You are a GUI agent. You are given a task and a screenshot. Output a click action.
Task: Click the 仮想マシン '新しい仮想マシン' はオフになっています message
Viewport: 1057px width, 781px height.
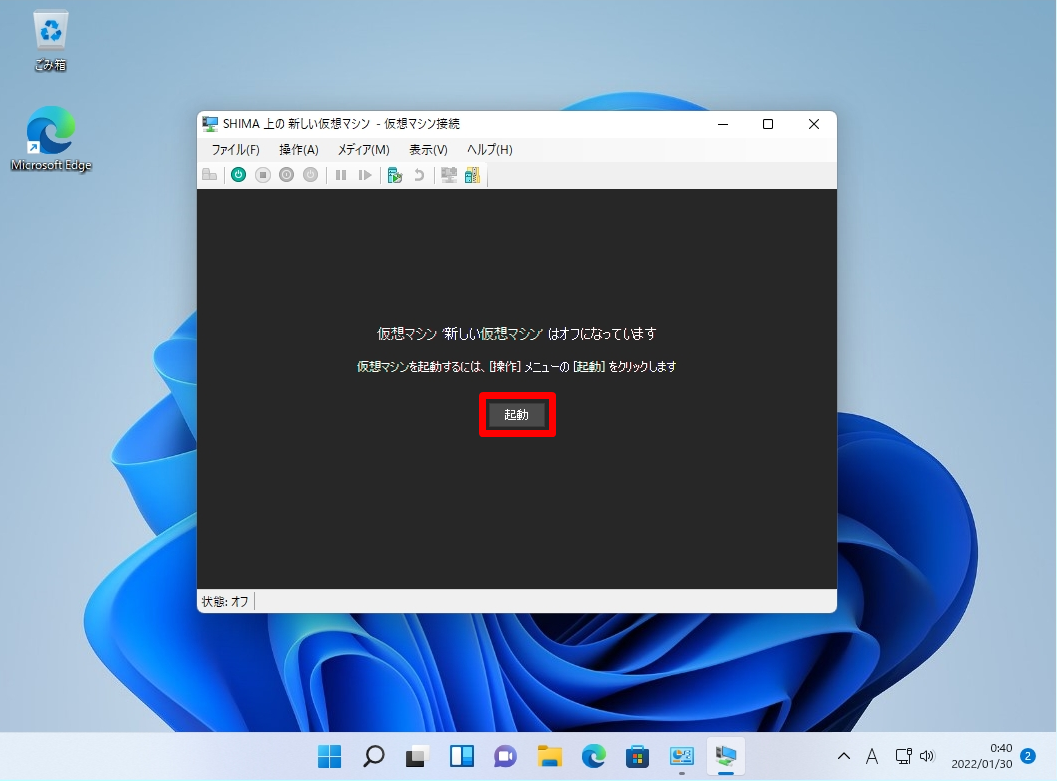tap(516, 334)
